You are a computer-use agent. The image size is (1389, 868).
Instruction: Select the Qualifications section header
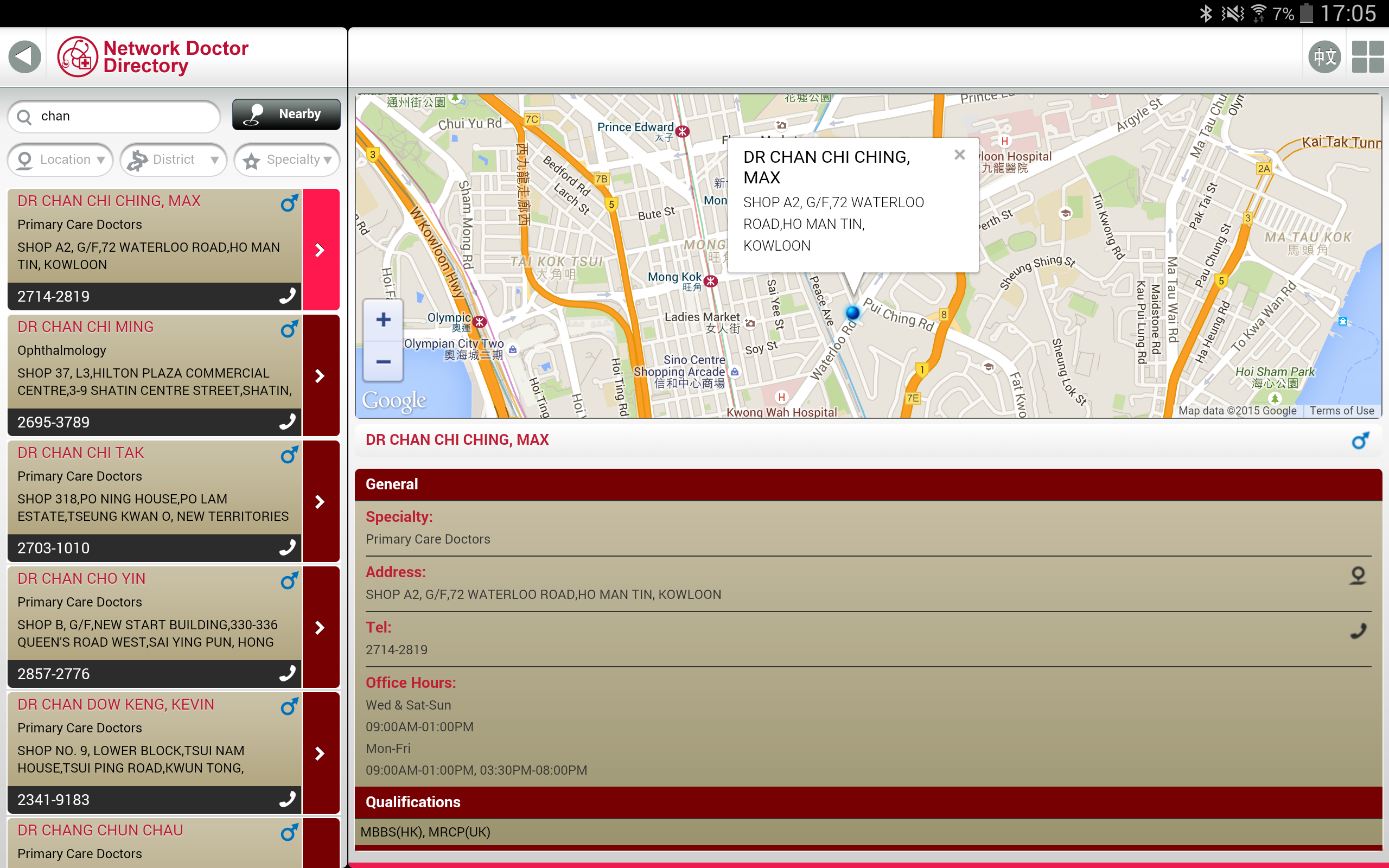(x=868, y=802)
